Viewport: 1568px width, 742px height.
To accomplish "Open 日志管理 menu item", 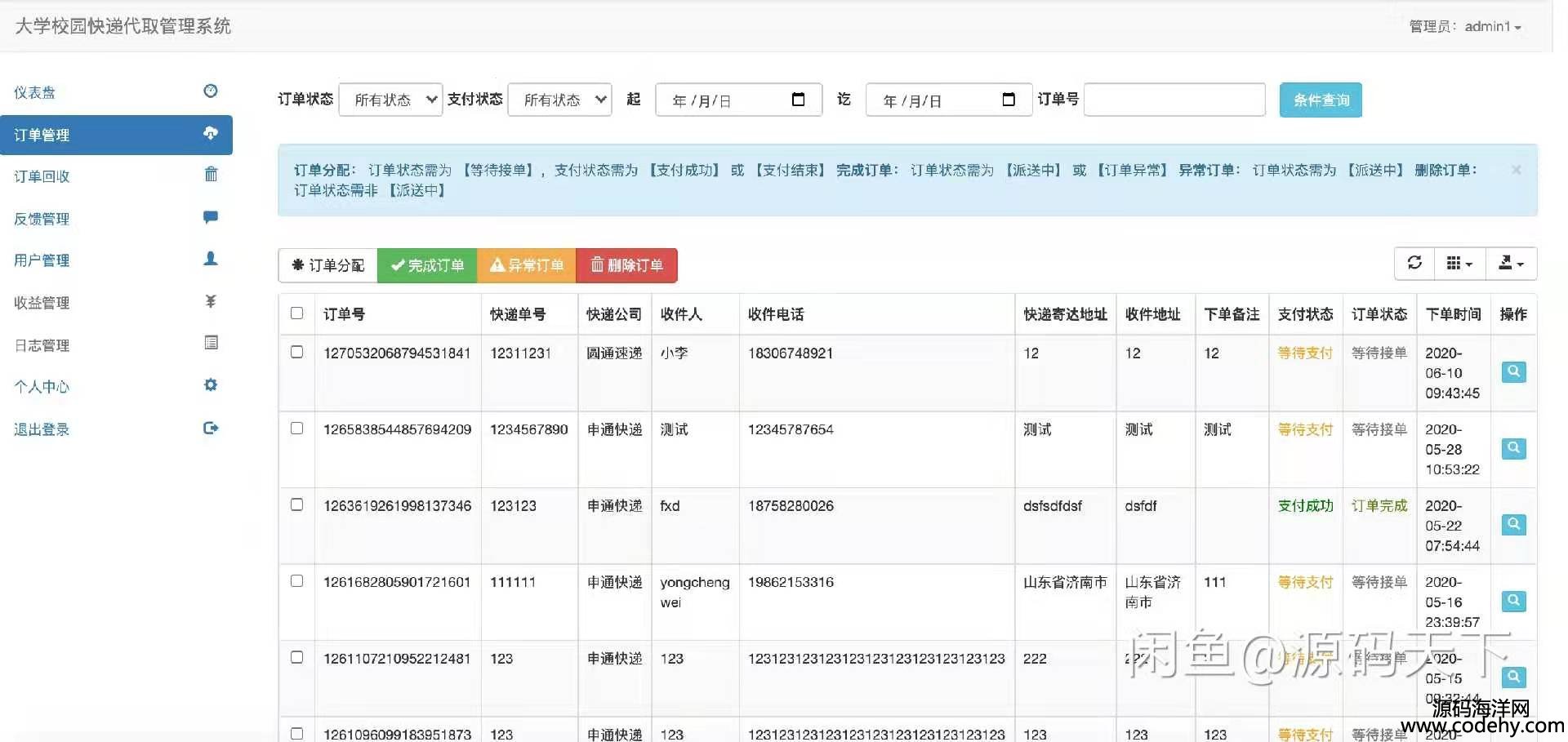I will 116,345.
